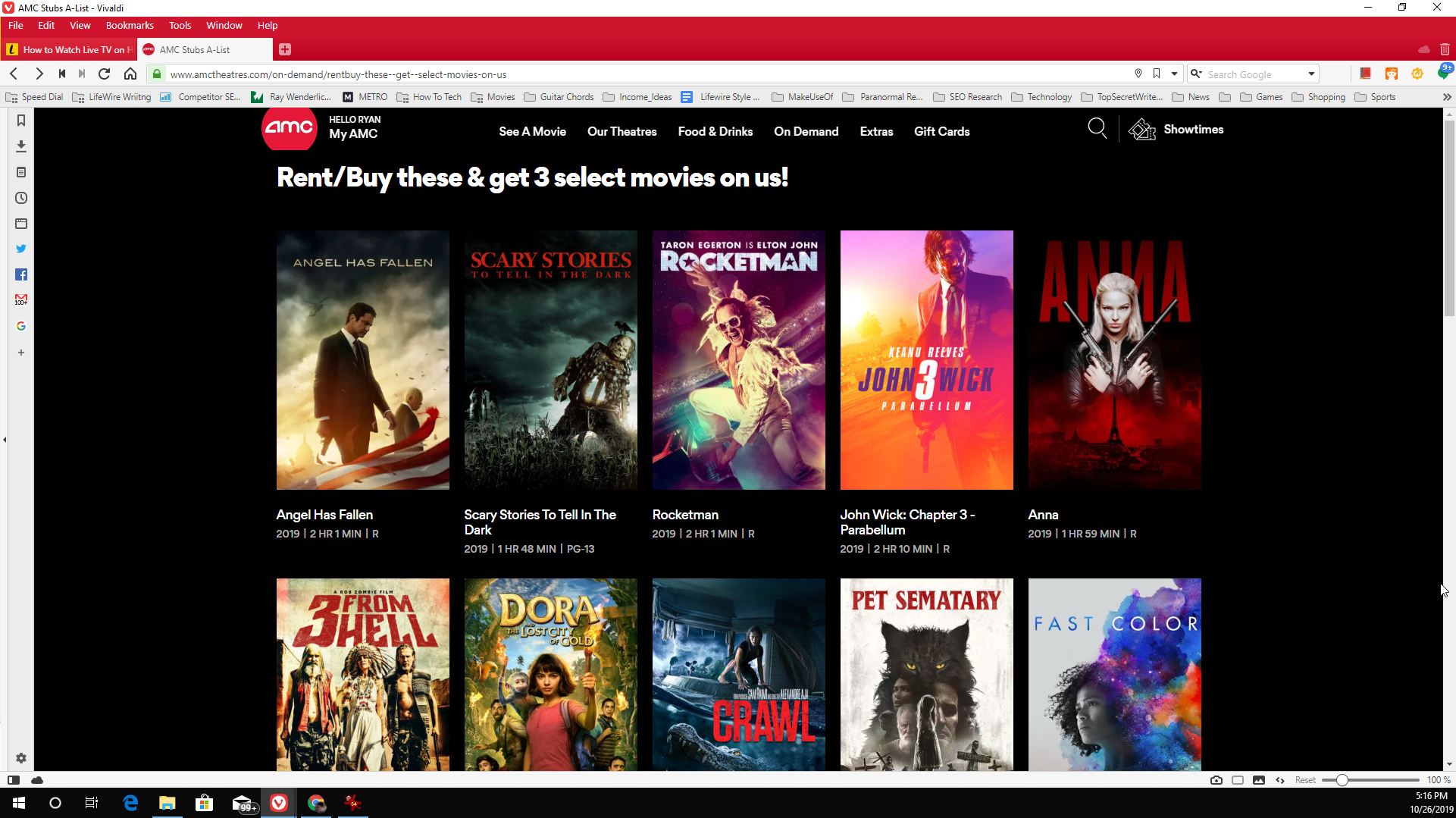Open page actions code icon in status bar
1456x818 pixels.
coord(1280,780)
